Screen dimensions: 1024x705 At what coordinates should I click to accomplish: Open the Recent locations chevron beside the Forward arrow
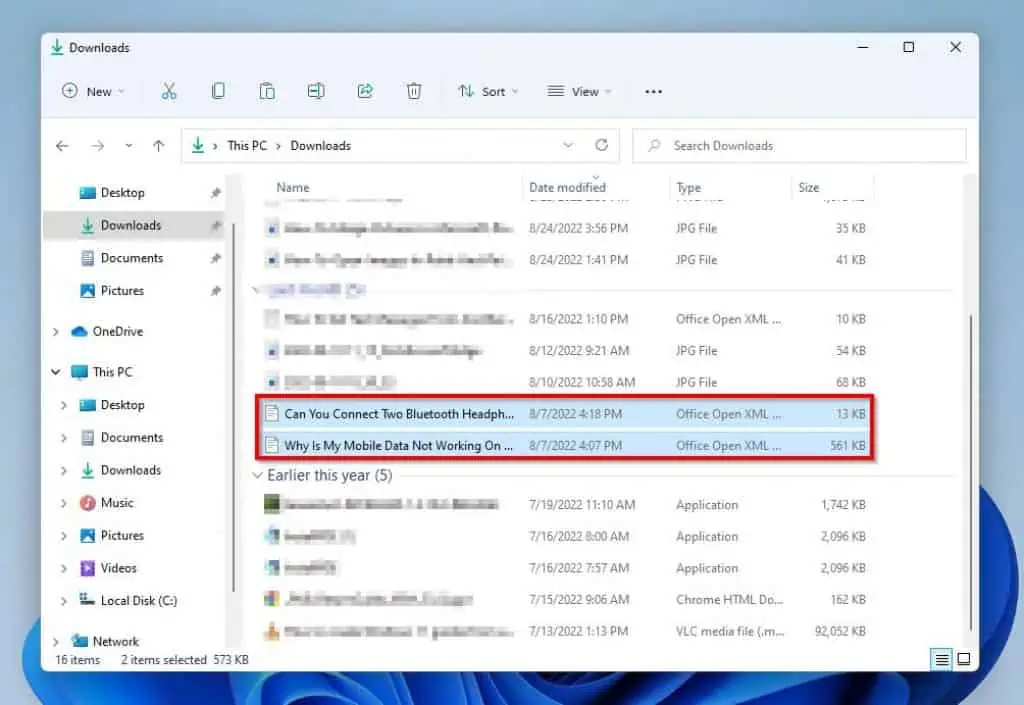pos(129,146)
